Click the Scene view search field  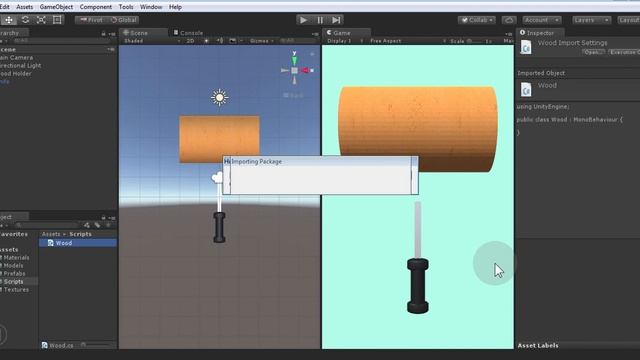[298, 41]
